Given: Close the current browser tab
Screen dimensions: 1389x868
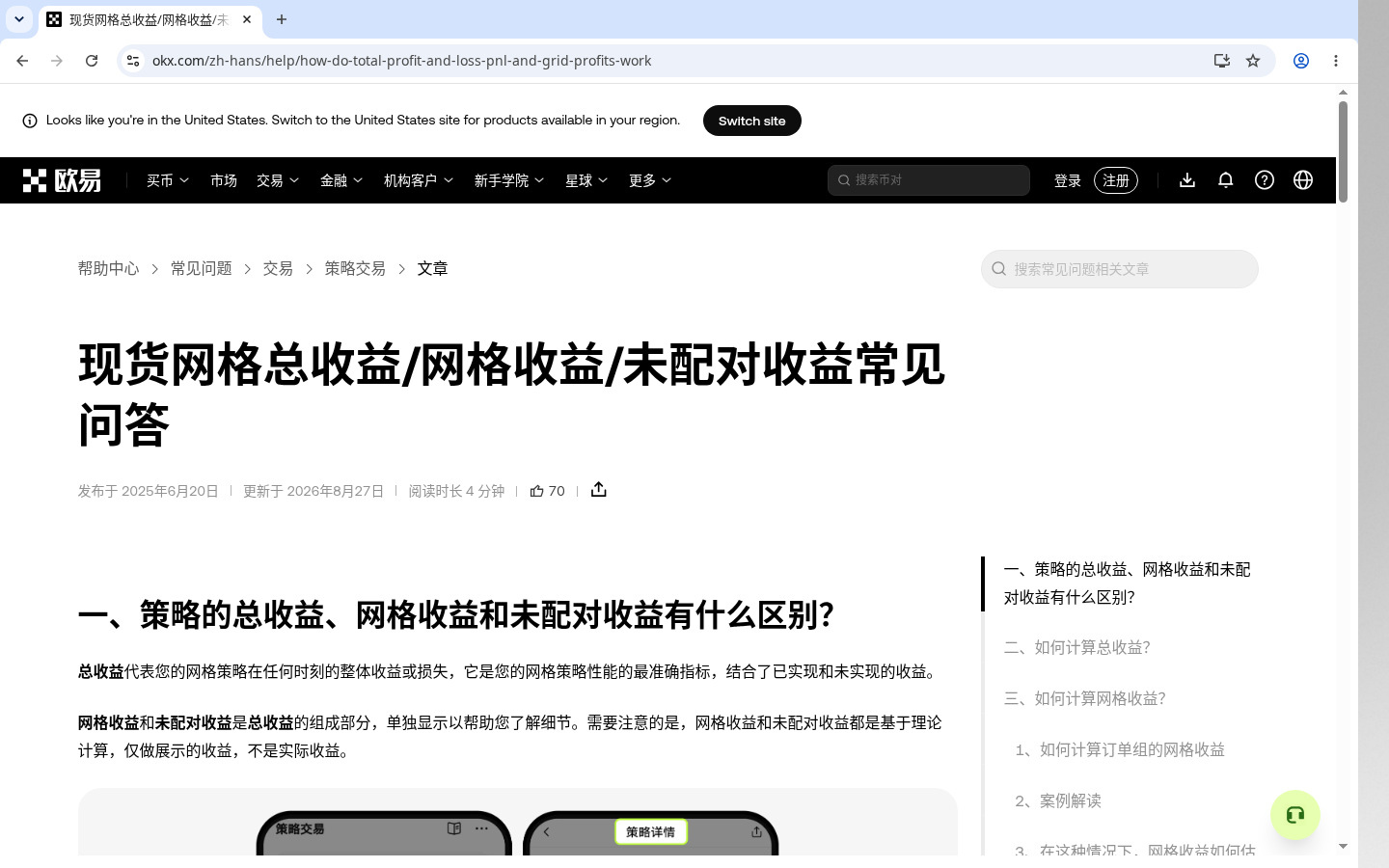Looking at the screenshot, I should pyautogui.click(x=247, y=19).
